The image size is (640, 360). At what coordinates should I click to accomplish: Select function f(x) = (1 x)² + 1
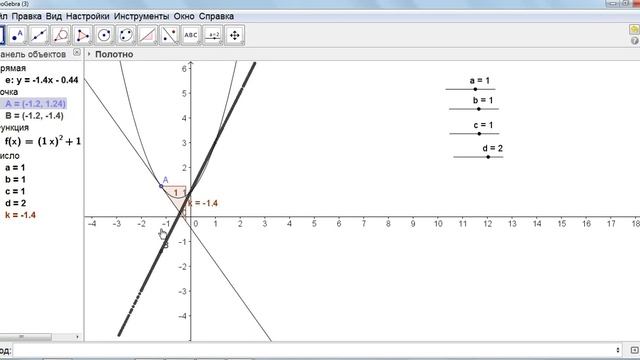43,141
